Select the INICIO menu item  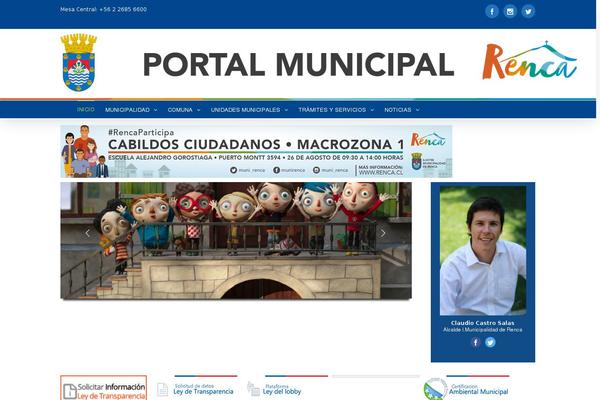pyautogui.click(x=86, y=109)
